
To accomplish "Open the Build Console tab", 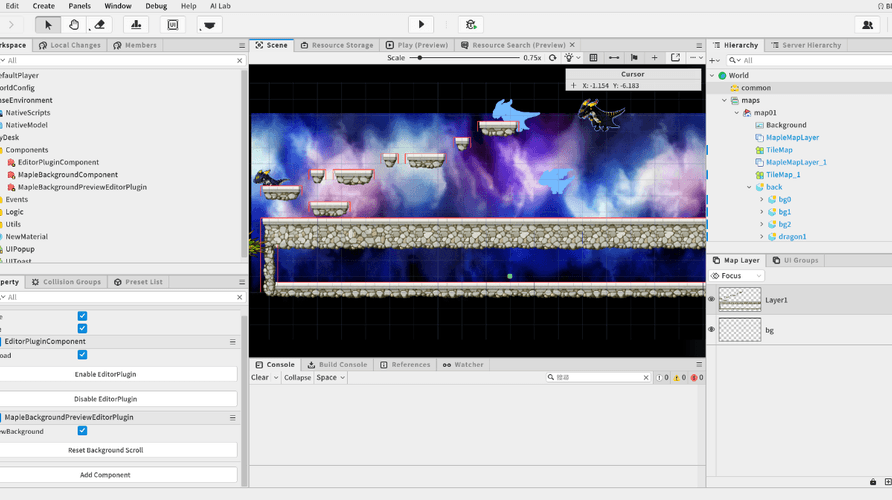I will click(x=337, y=365).
